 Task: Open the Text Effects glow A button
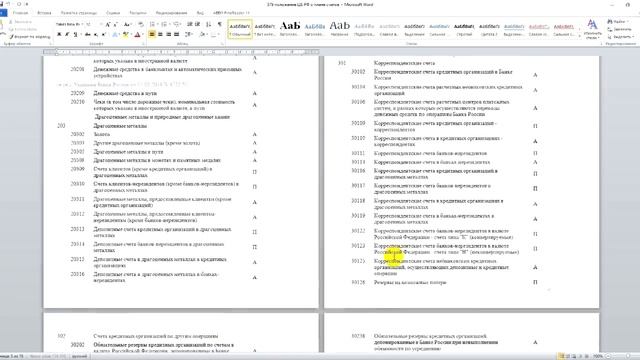coord(115,35)
